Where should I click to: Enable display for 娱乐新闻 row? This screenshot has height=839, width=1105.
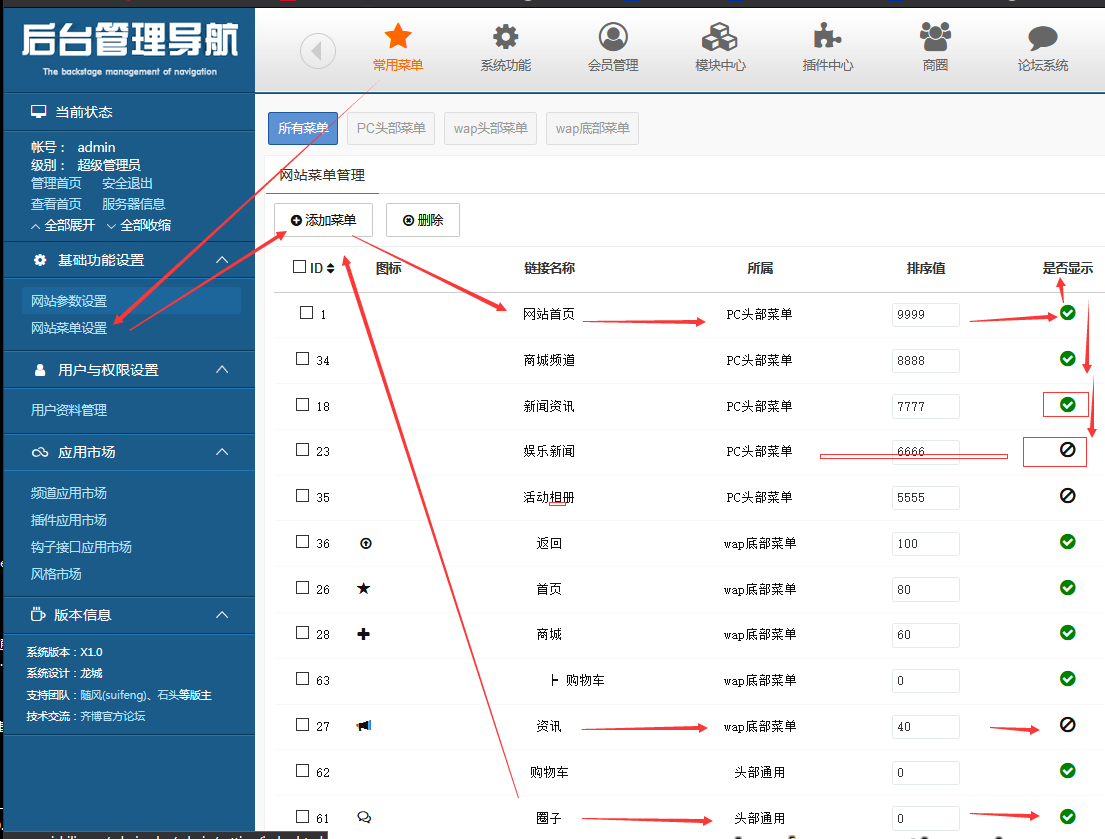(1067, 451)
